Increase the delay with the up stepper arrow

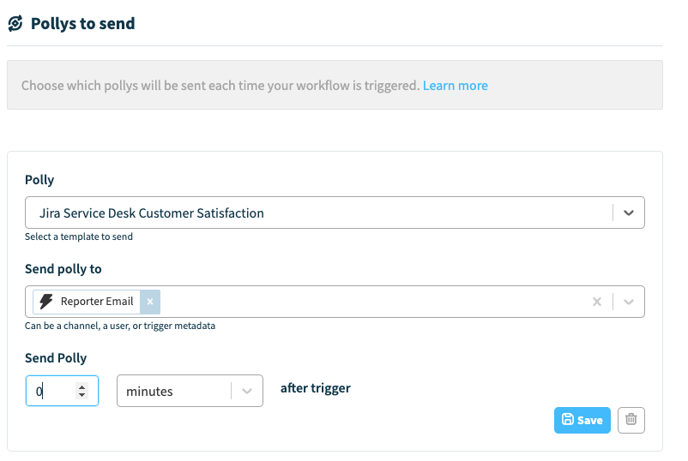tap(82, 386)
